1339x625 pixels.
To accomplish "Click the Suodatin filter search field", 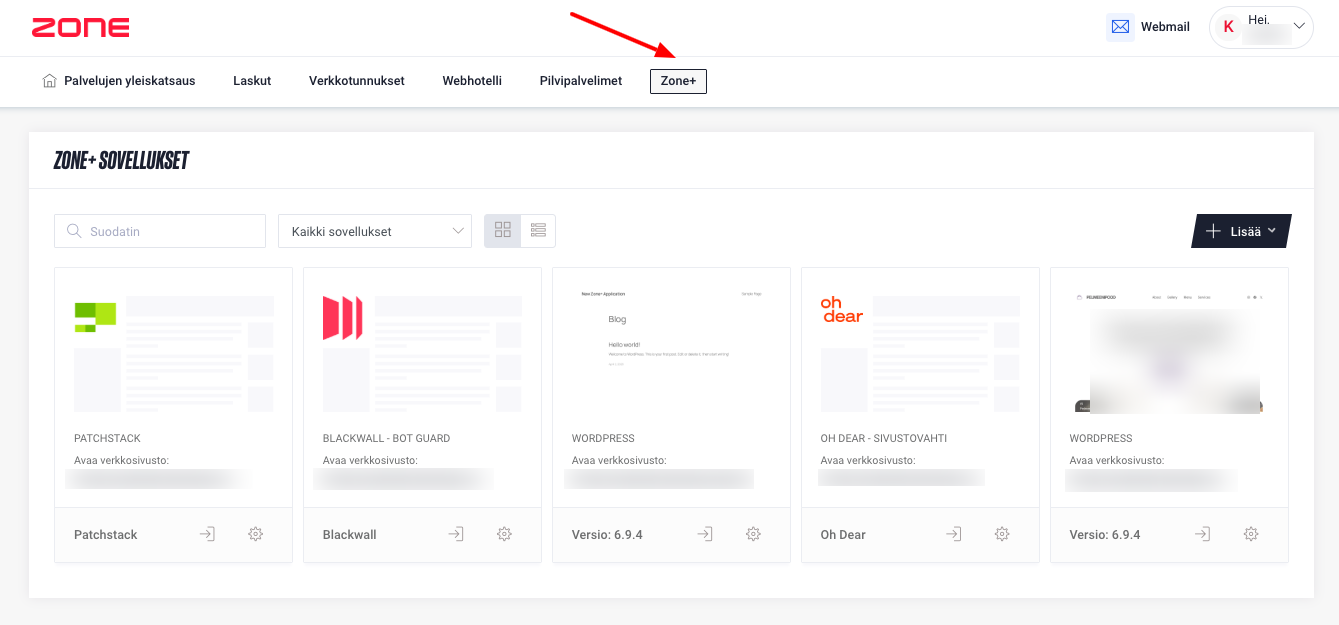I will click(160, 231).
